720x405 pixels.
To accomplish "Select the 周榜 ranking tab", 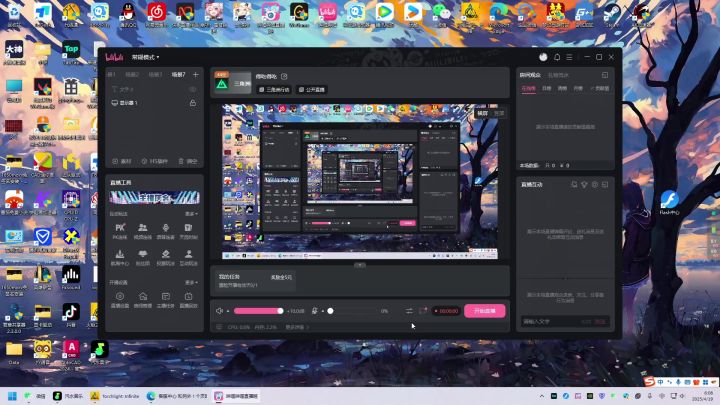I will pyautogui.click(x=562, y=88).
